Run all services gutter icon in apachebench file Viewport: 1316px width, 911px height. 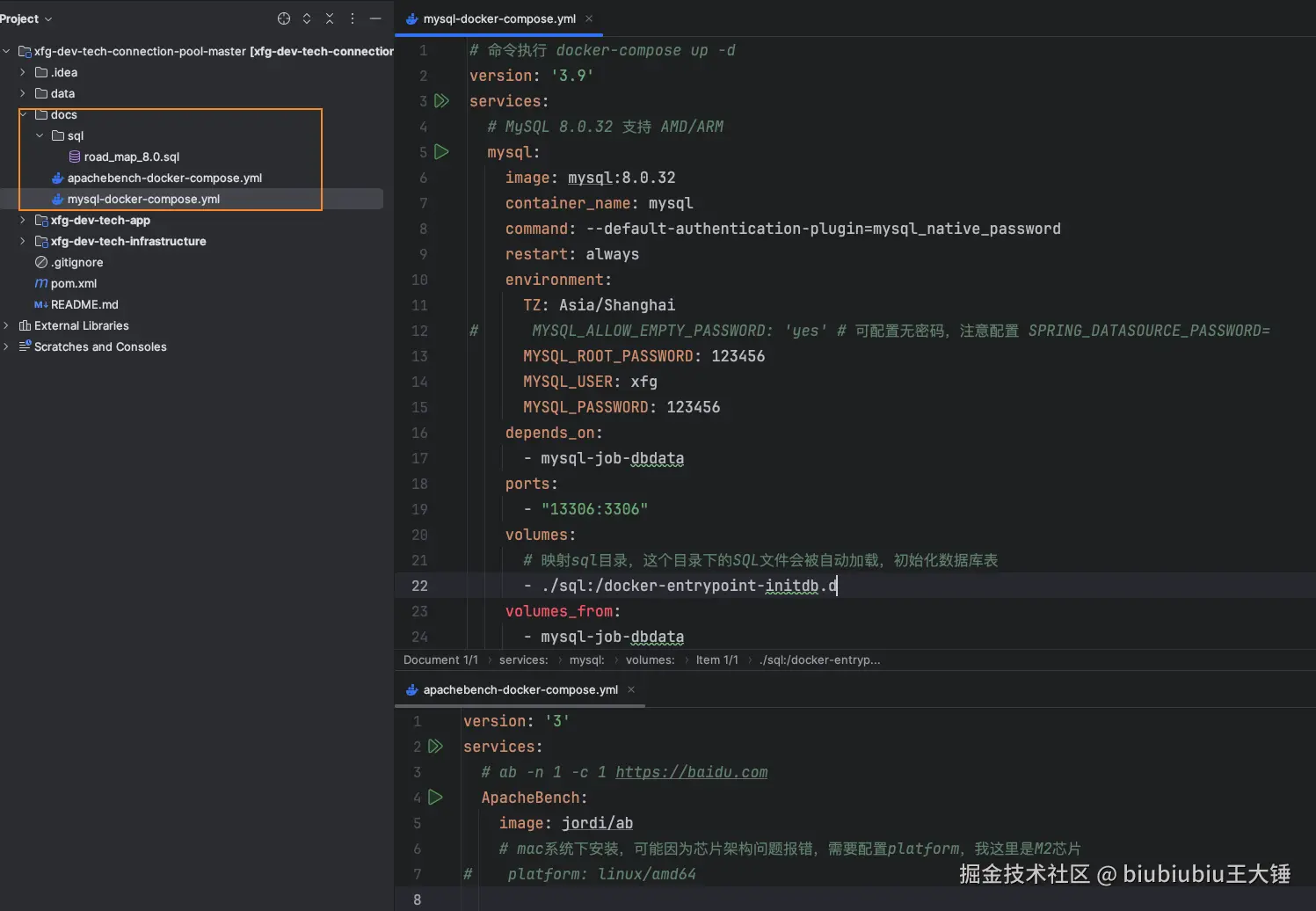(436, 747)
